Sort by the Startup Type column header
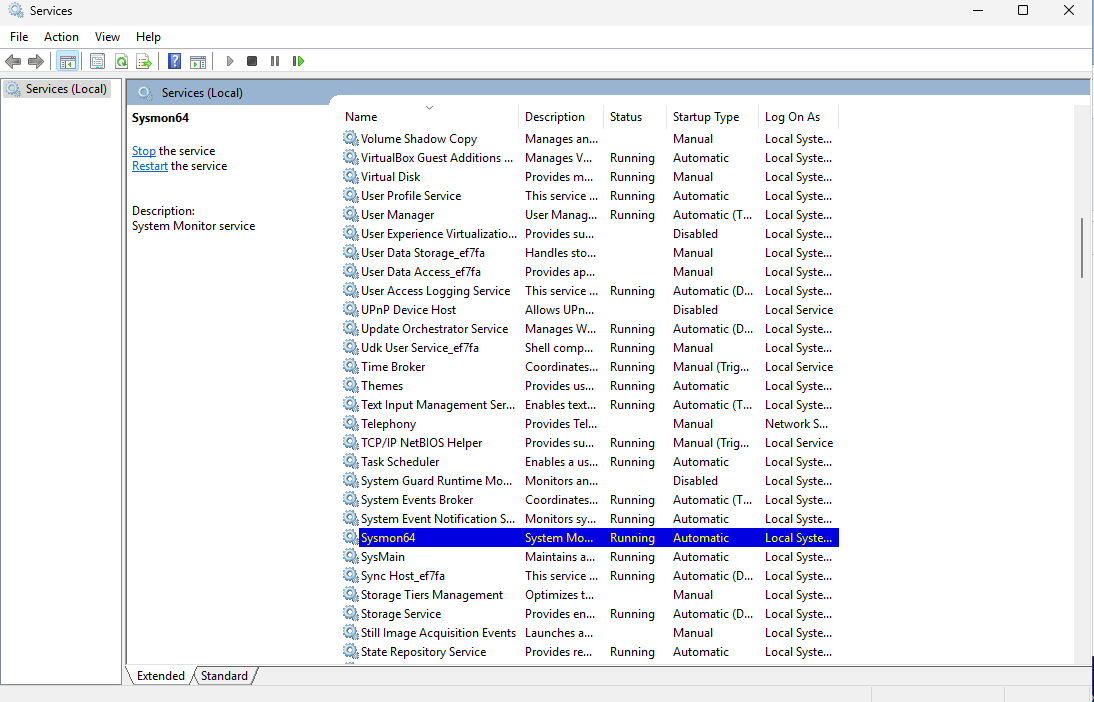Image resolution: width=1094 pixels, height=702 pixels. pyautogui.click(x=706, y=117)
